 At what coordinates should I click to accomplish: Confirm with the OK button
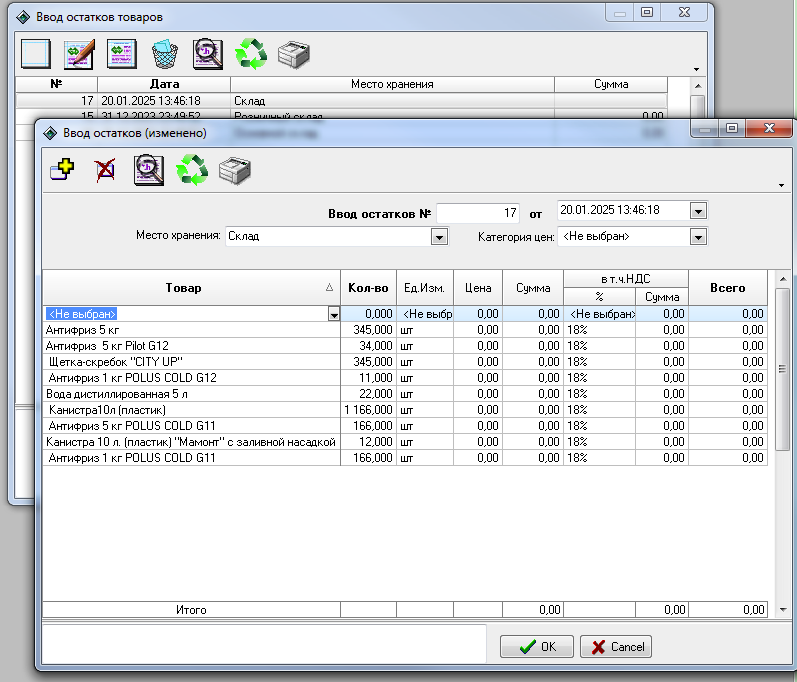pyautogui.click(x=537, y=646)
